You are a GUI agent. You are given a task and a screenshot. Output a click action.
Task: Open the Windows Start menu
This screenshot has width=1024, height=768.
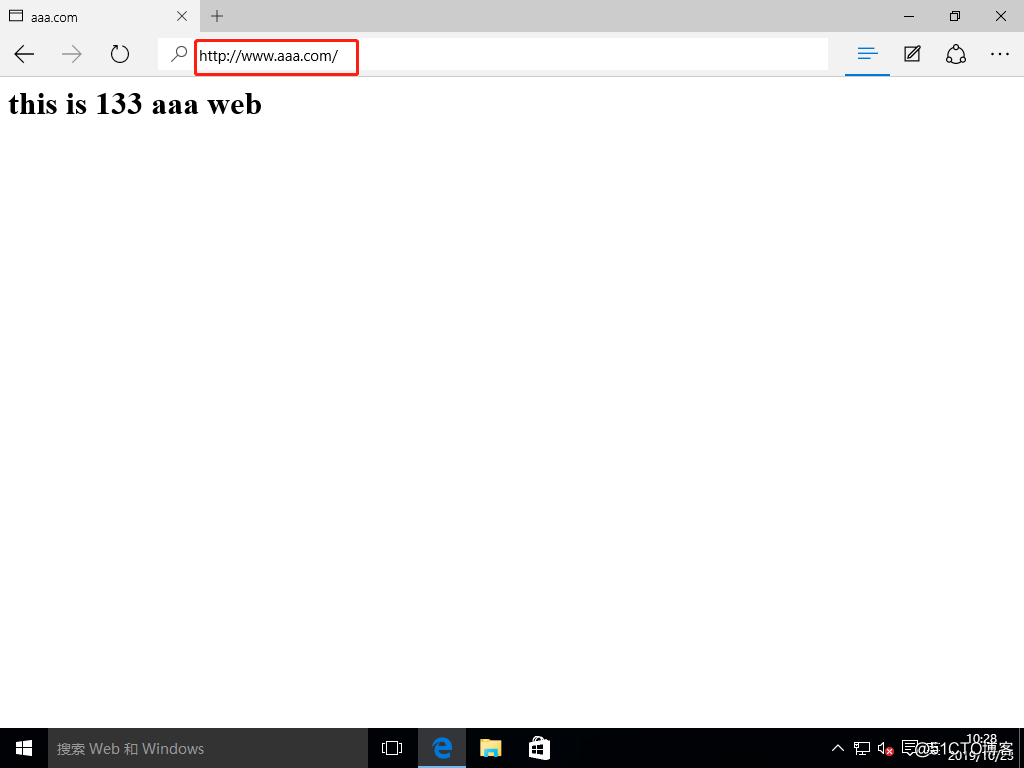point(24,748)
